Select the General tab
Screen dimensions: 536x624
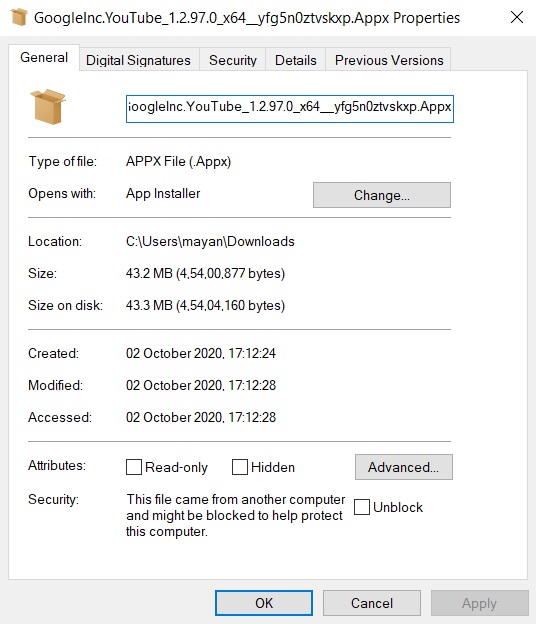[44, 58]
